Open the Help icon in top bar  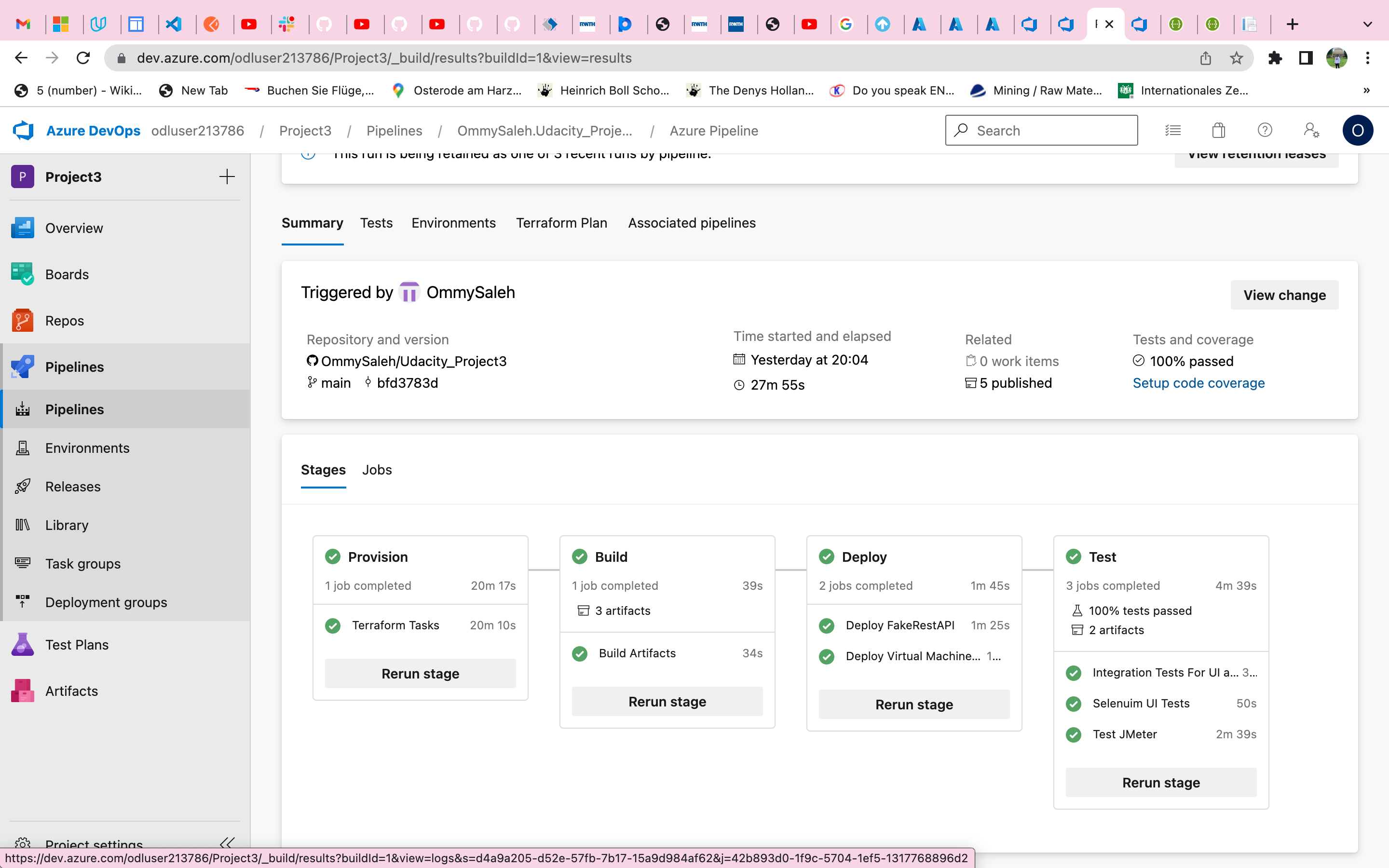pos(1265,130)
